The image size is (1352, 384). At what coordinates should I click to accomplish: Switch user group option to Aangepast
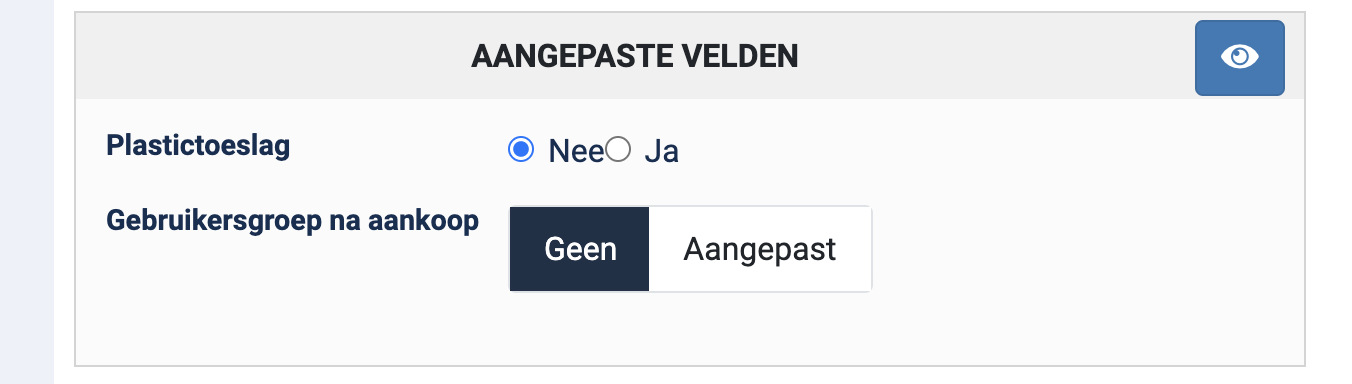[760, 249]
